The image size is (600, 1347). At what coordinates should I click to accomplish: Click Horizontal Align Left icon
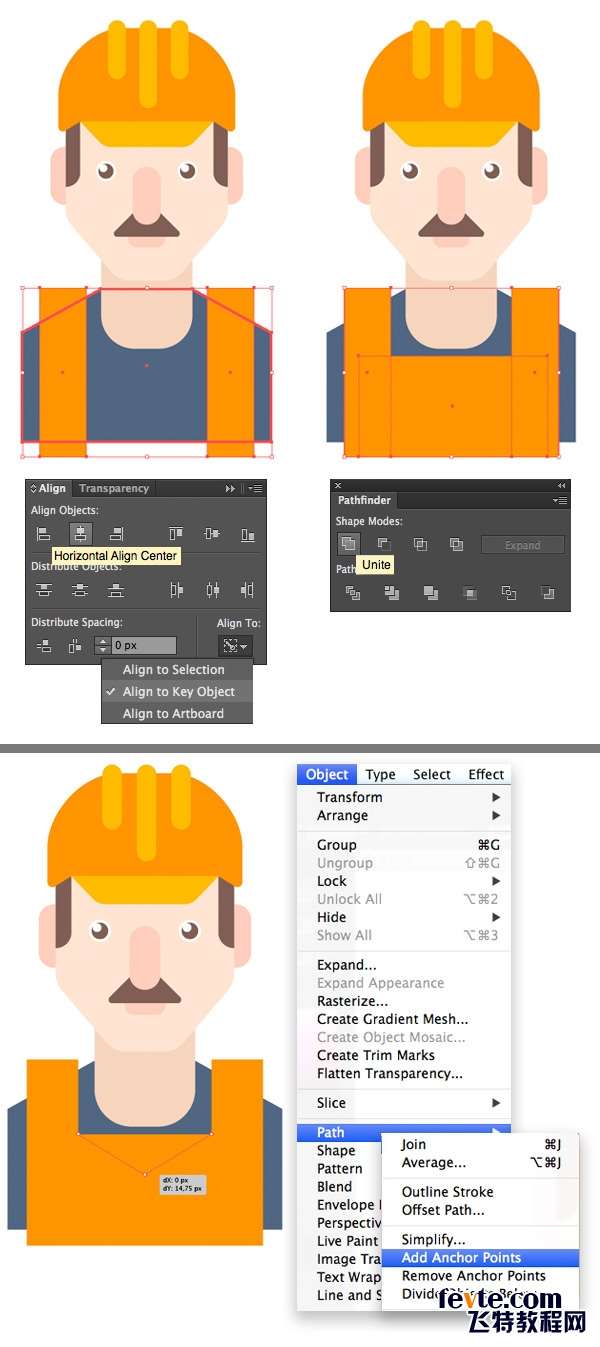click(x=43, y=534)
